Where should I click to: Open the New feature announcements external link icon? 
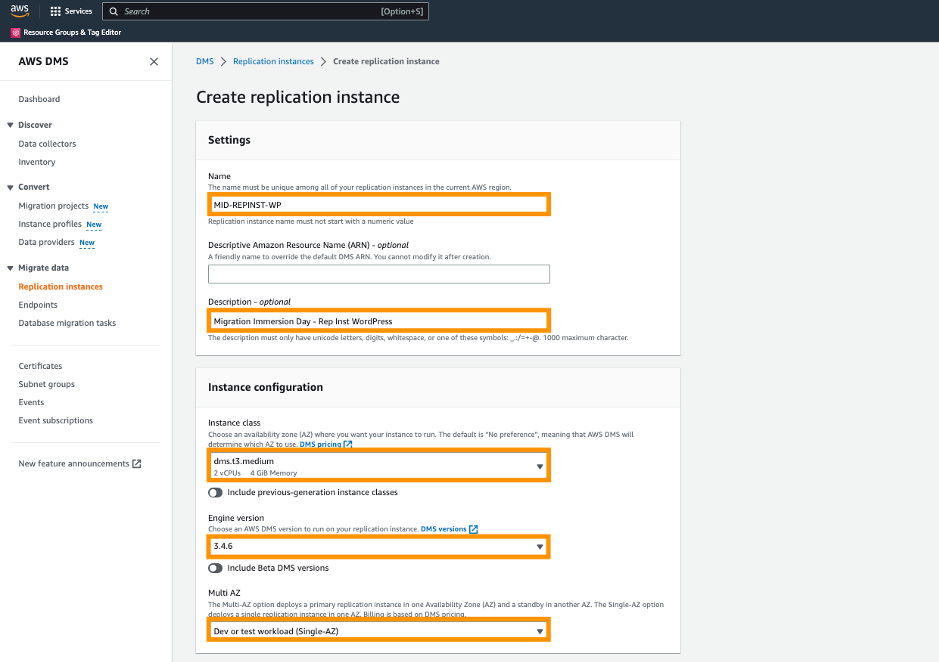coord(137,464)
